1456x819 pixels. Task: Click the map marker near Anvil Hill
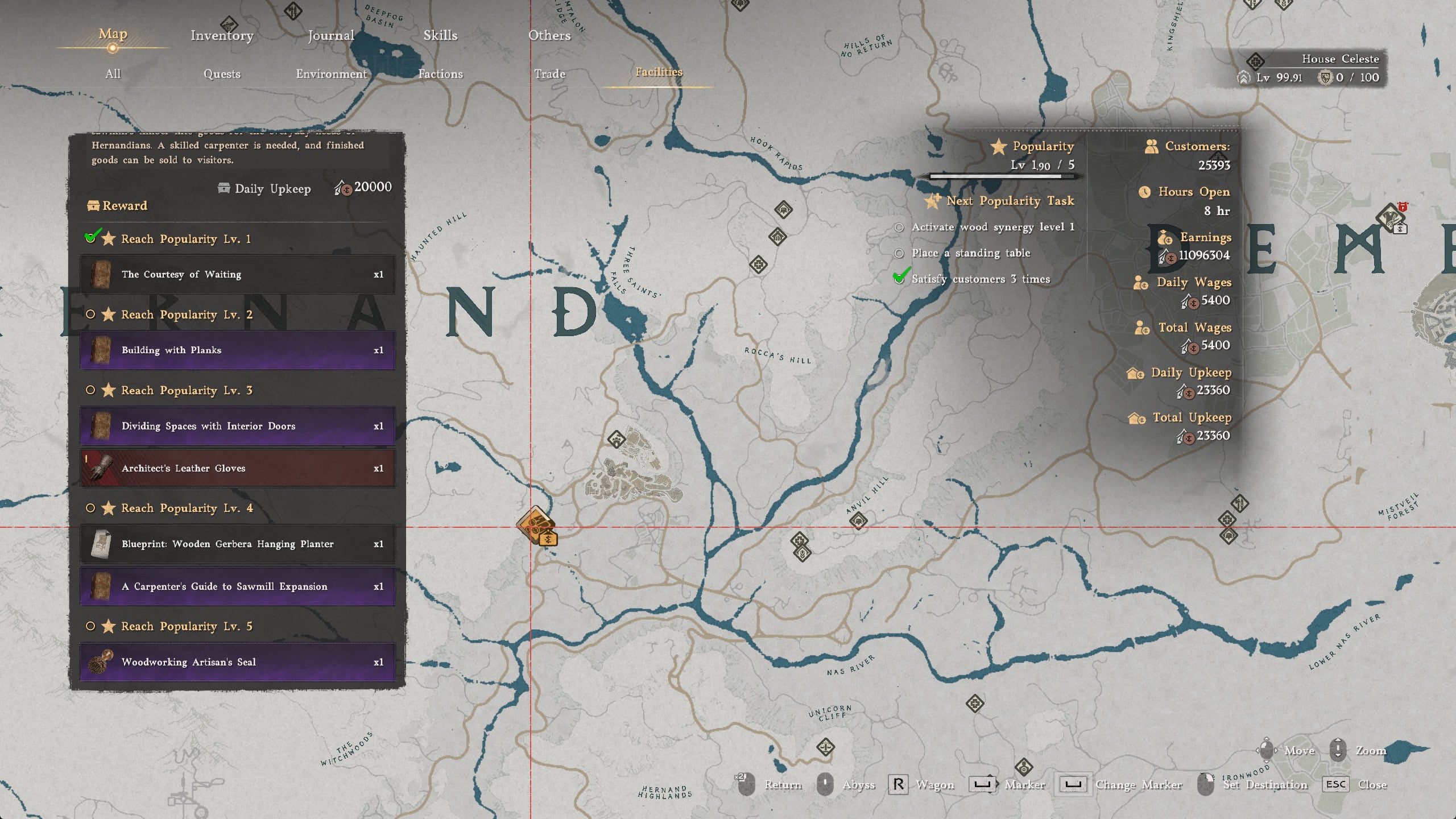tap(858, 520)
